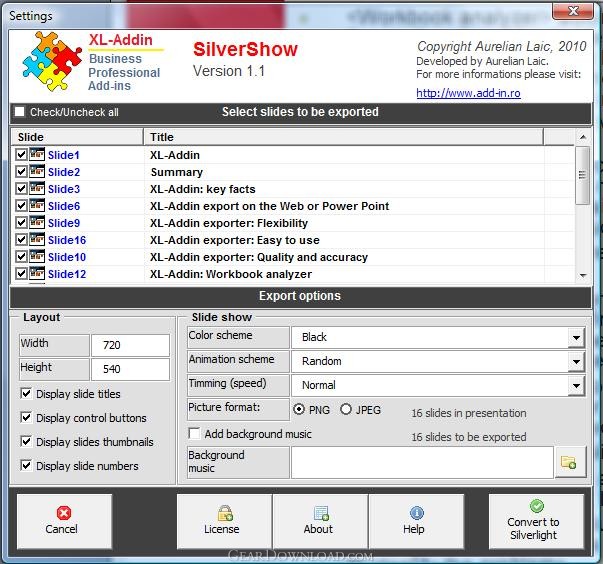Image resolution: width=603 pixels, height=564 pixels.
Task: Select the Slide16 row label
Action: pyautogui.click(x=67, y=240)
